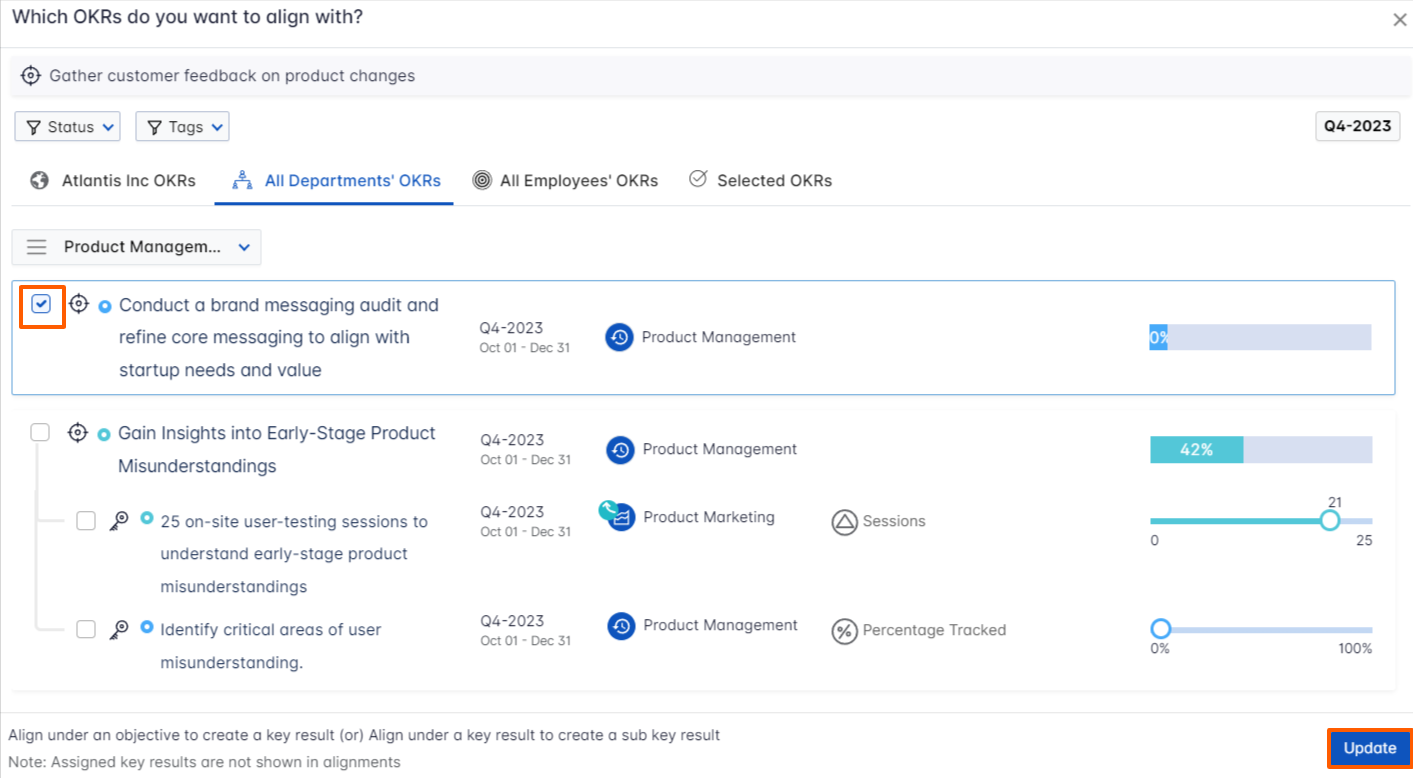Image resolution: width=1413 pixels, height=778 pixels.
Task: Click the Sessions triangle metric icon
Action: [845, 521]
